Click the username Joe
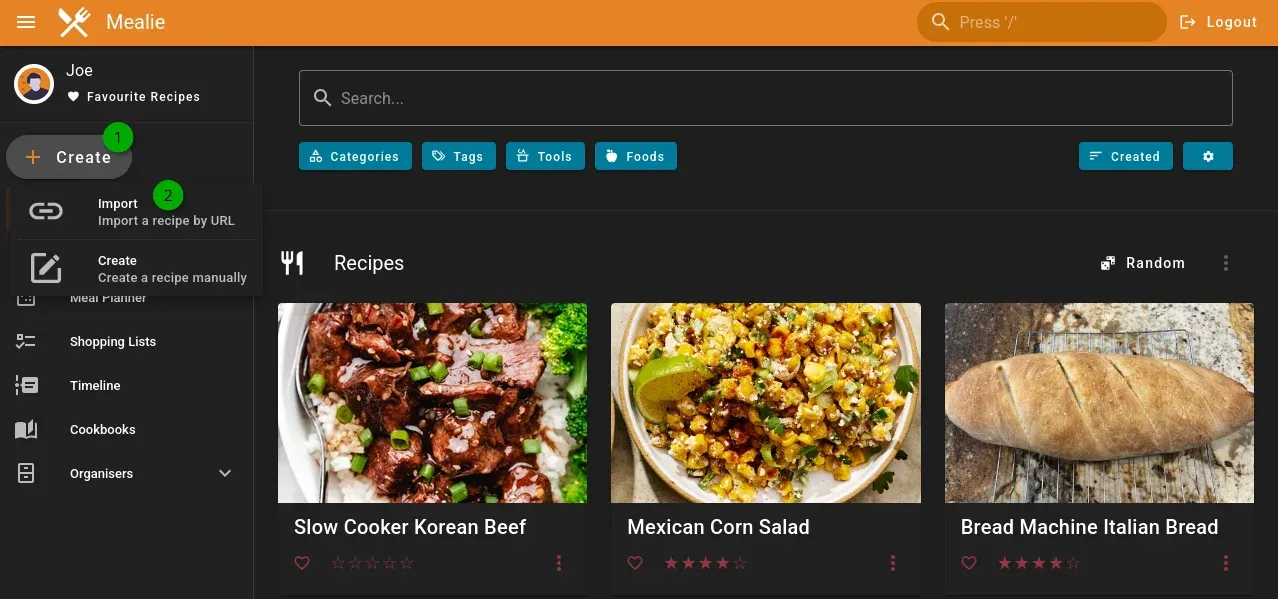Image resolution: width=1278 pixels, height=599 pixels. [79, 70]
